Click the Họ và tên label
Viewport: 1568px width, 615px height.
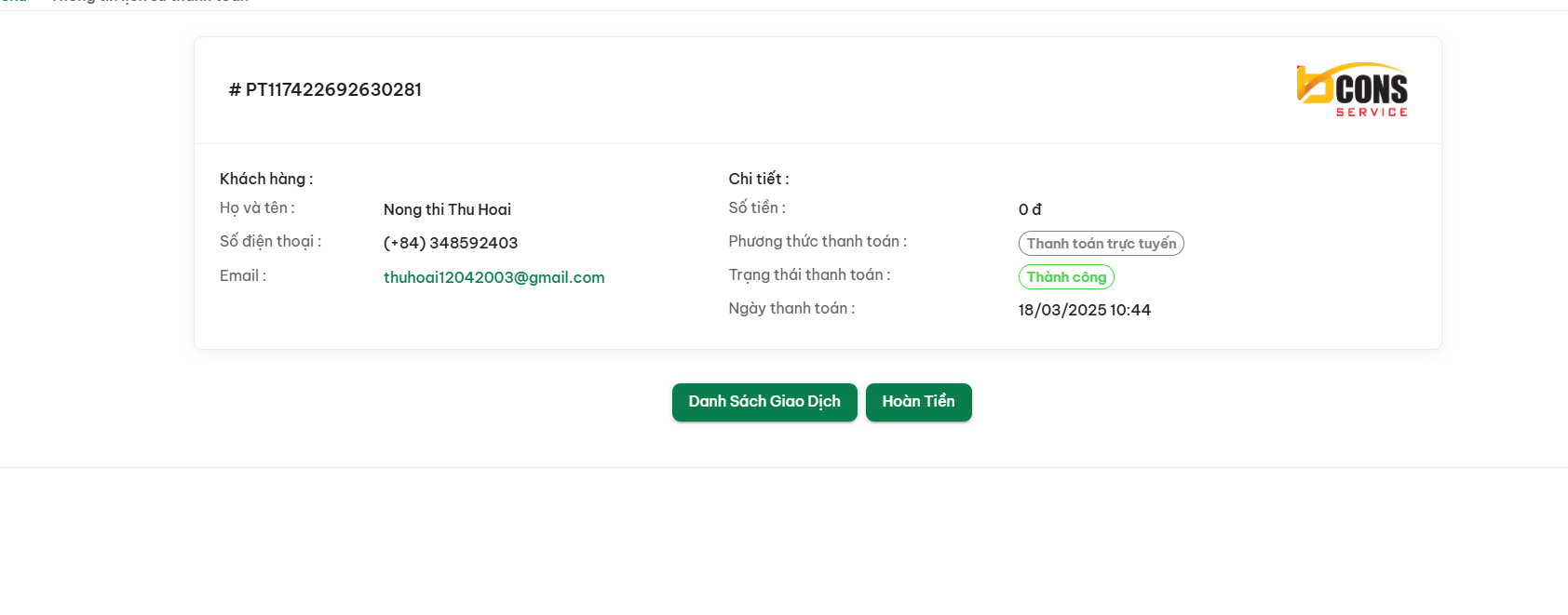pyautogui.click(x=257, y=208)
